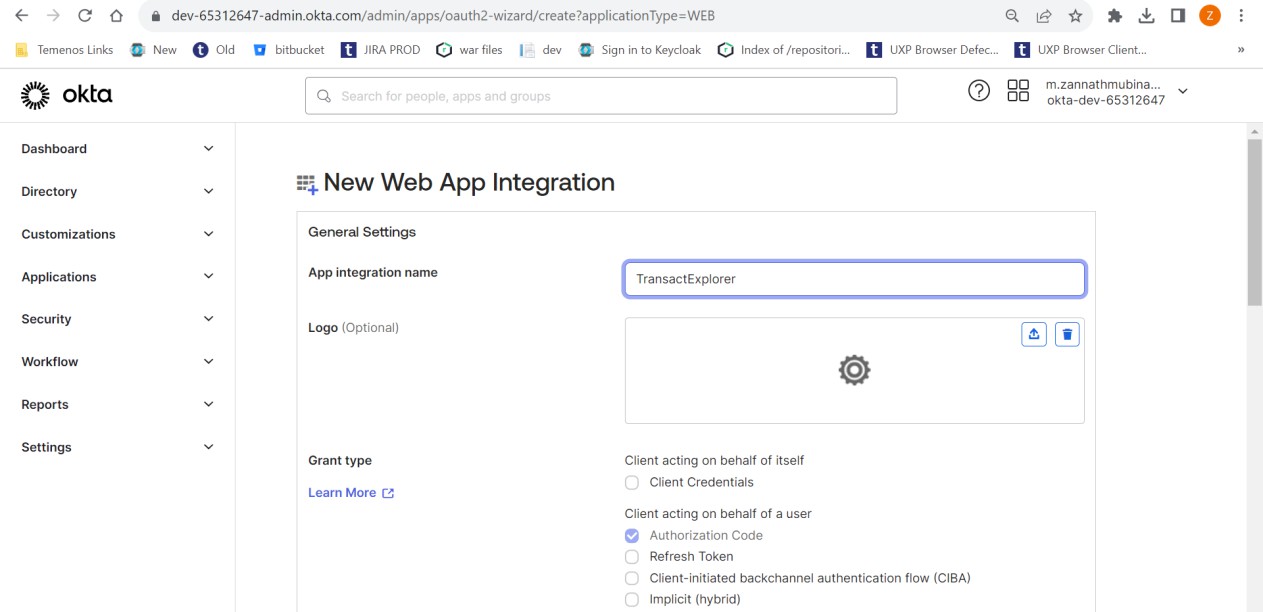The height and width of the screenshot is (612, 1263).
Task: Select Dashboard in the sidebar
Action: 55,149
